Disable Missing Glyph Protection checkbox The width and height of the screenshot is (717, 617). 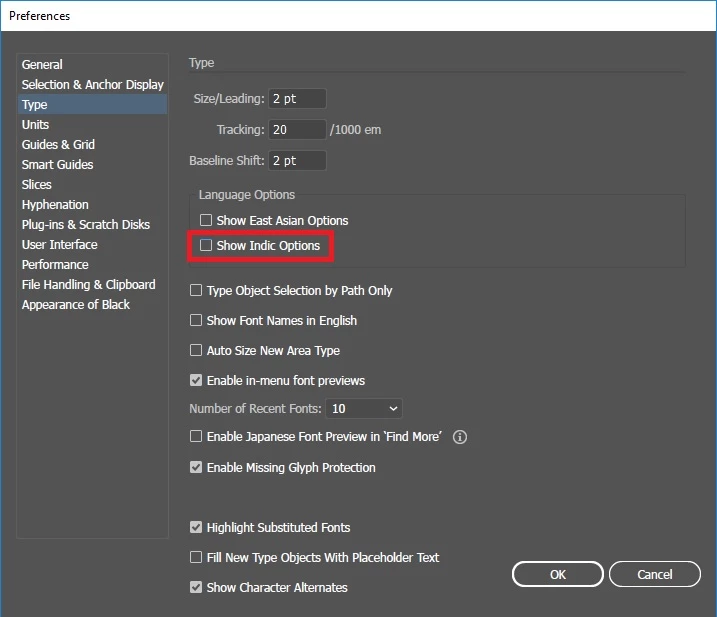tap(196, 467)
